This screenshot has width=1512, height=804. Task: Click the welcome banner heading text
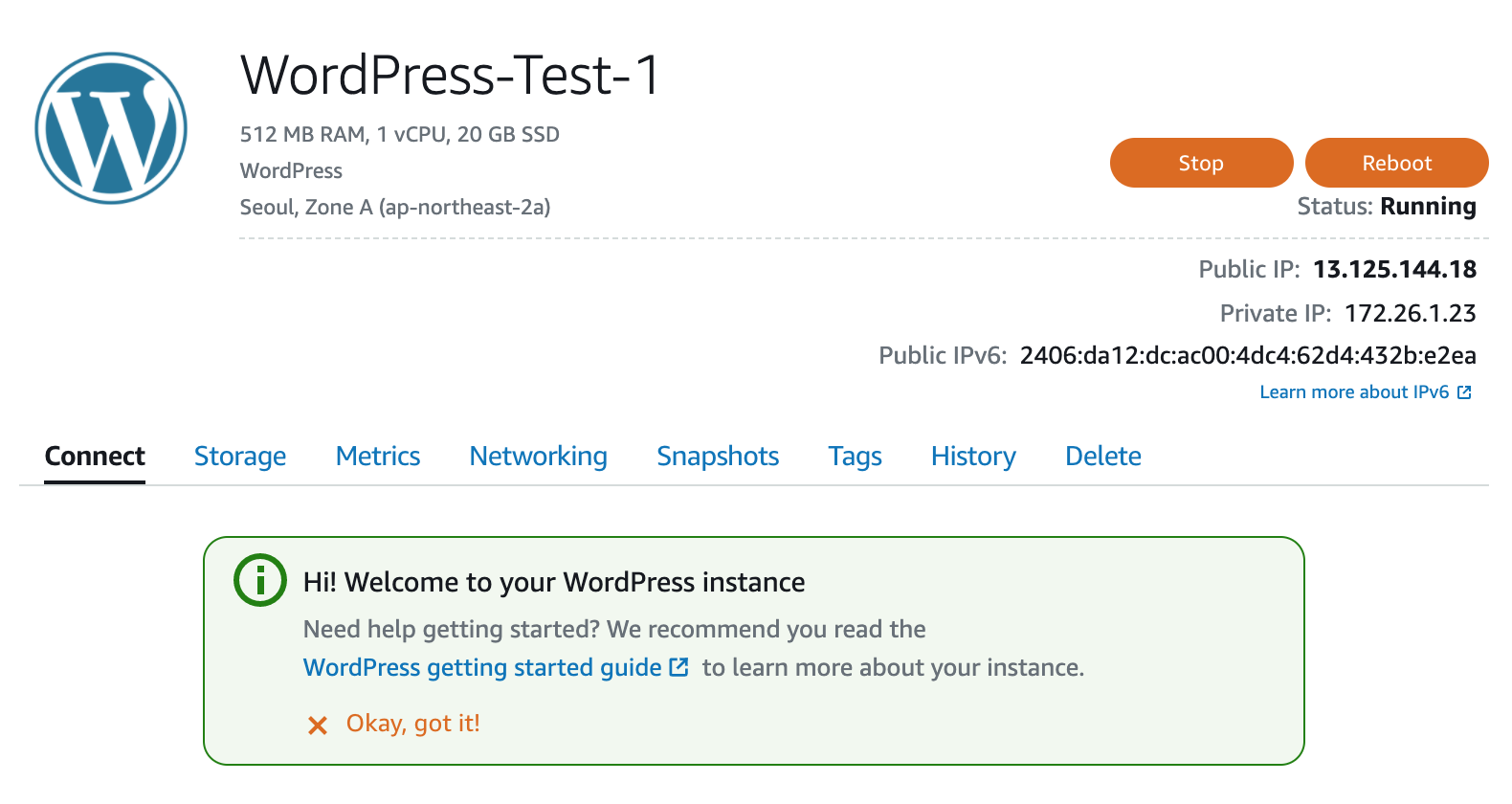[x=554, y=582]
